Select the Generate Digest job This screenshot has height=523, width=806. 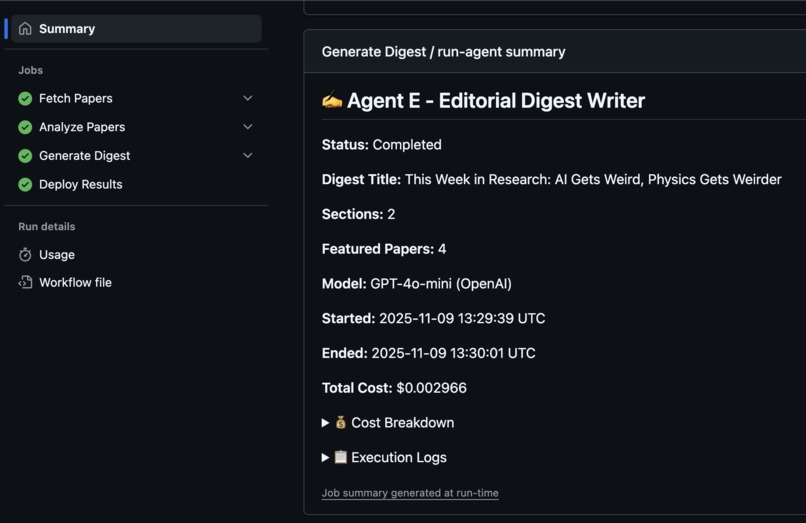point(84,156)
